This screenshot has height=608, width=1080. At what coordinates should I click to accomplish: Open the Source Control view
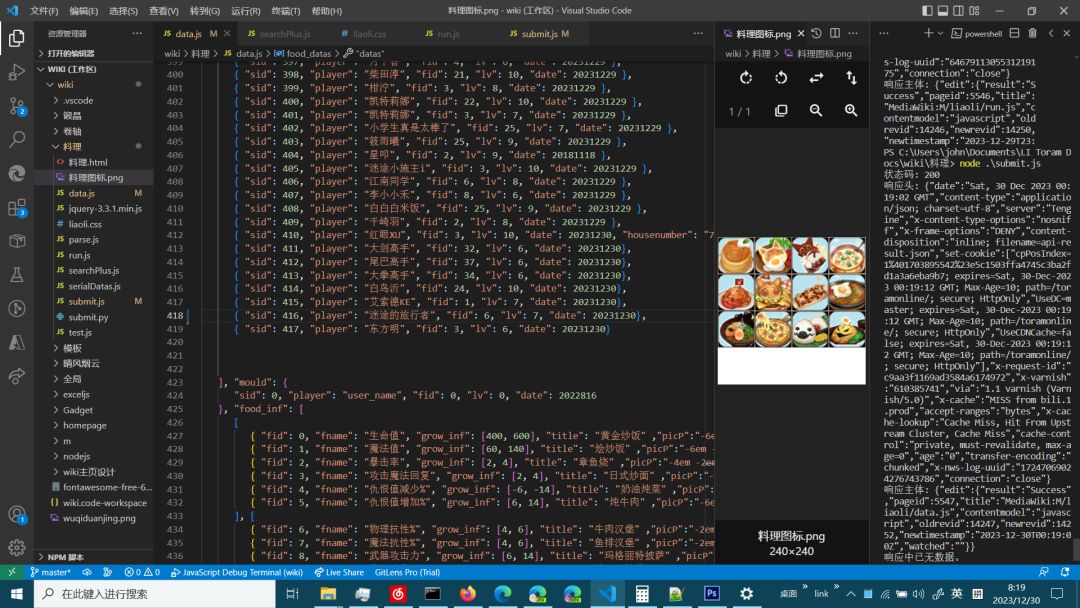click(17, 106)
